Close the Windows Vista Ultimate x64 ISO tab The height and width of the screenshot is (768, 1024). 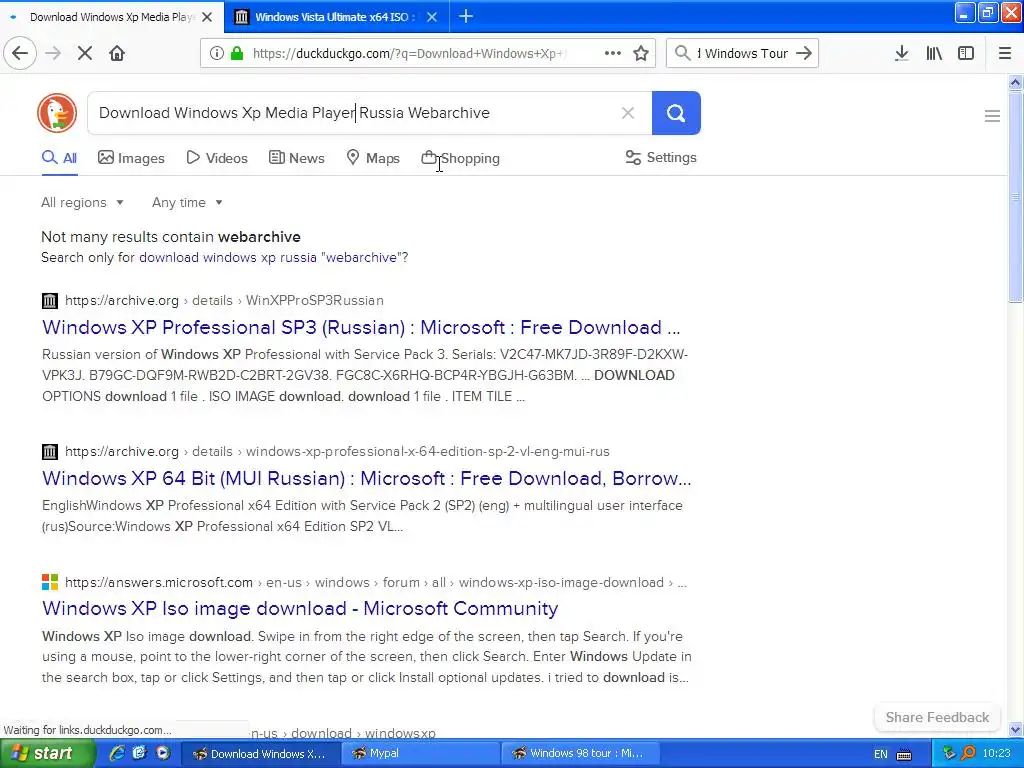pos(432,17)
